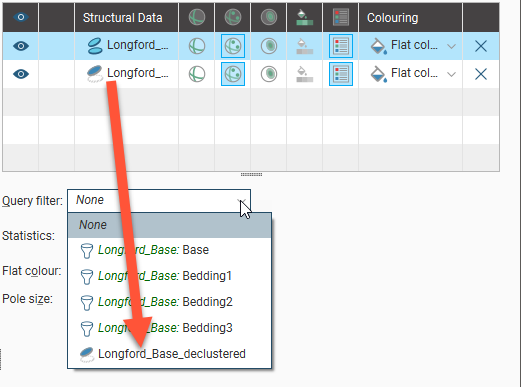Click Flat col... in first Longford row
The image size is (521, 387).
414,45
